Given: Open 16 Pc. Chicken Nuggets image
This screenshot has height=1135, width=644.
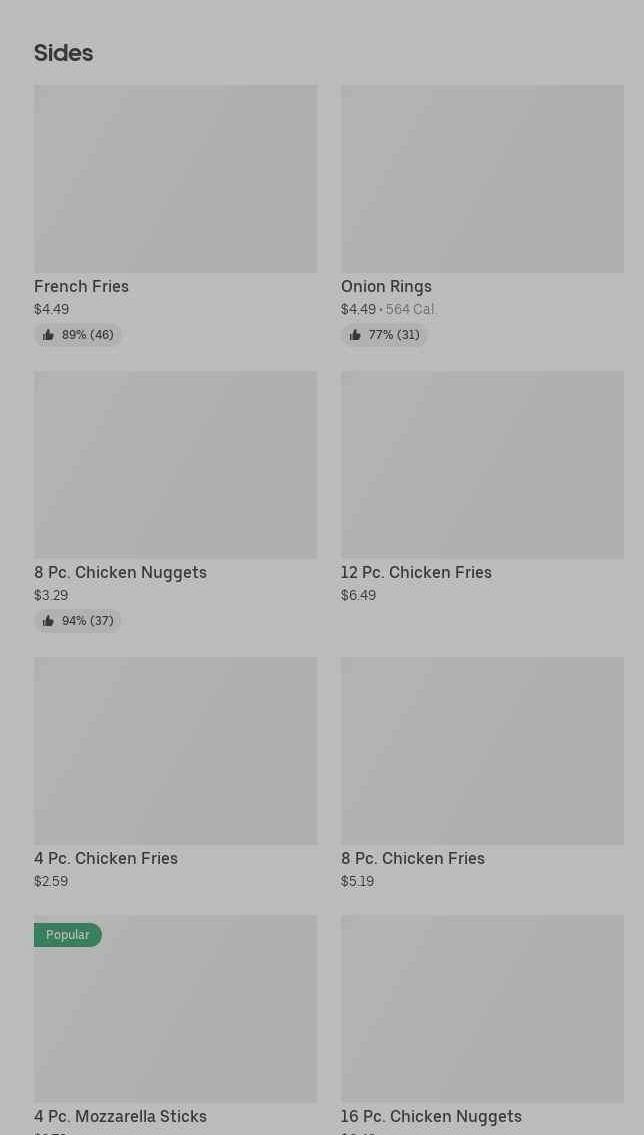Looking at the screenshot, I should 482,1008.
